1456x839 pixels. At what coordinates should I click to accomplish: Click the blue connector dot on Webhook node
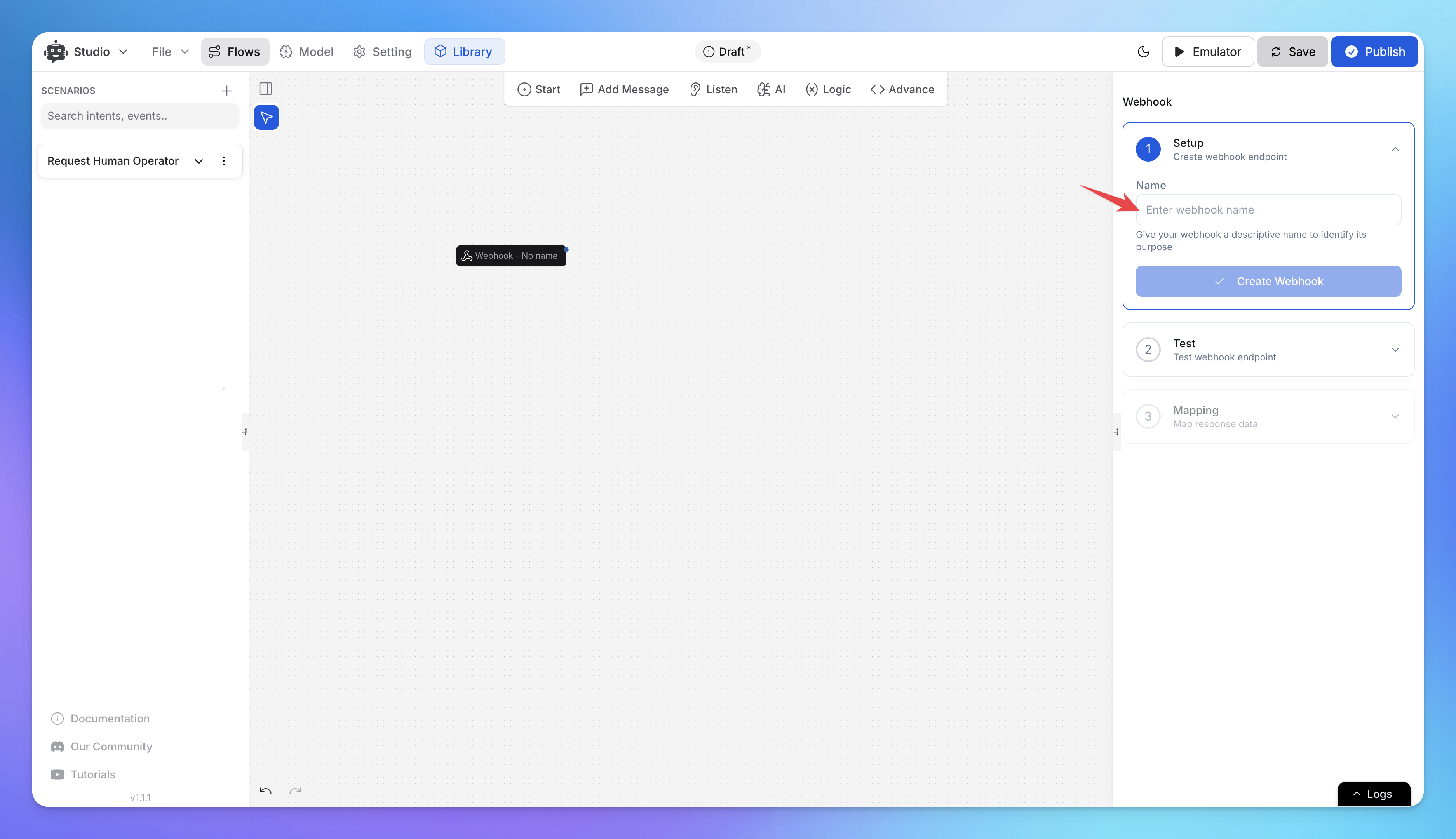(x=566, y=249)
